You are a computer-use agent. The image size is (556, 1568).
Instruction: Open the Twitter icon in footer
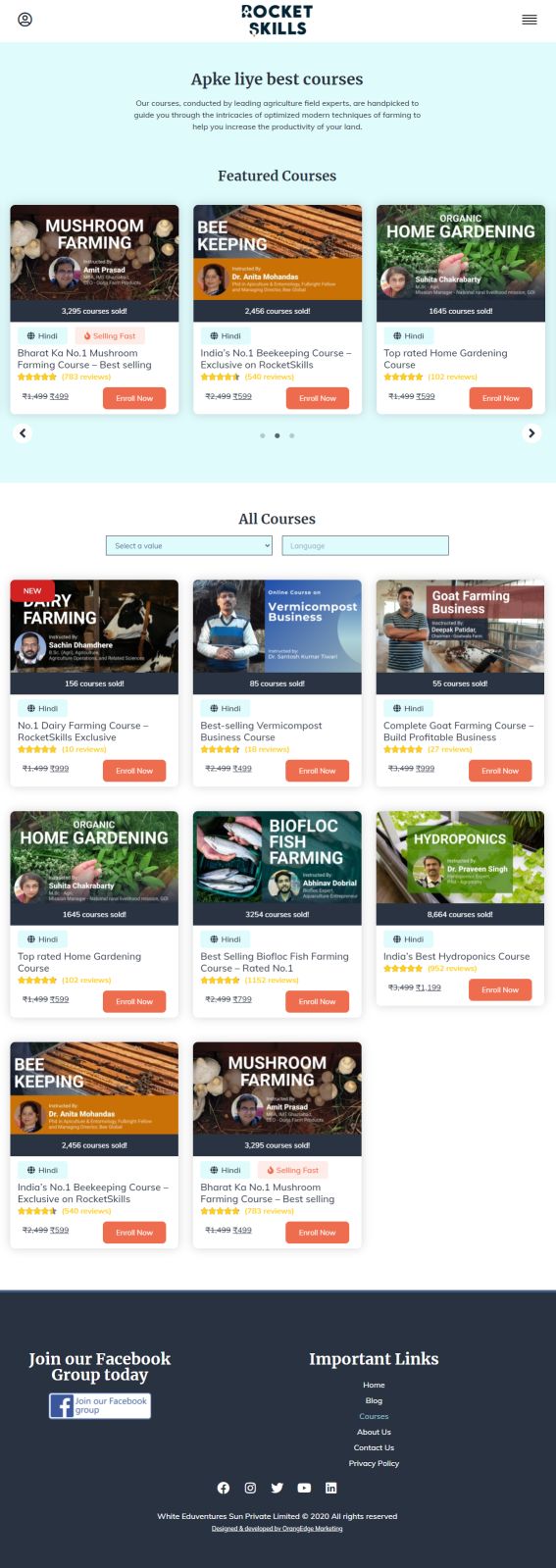point(278,1488)
